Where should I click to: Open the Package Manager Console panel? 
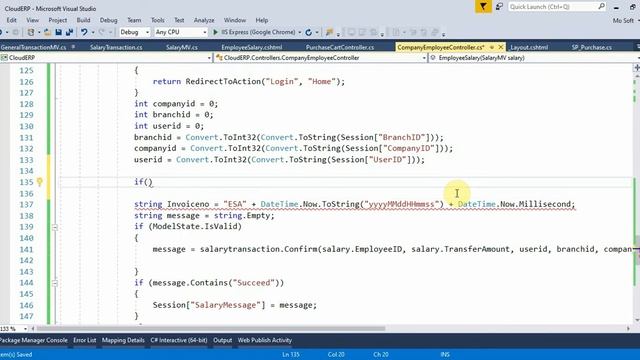pyautogui.click(x=34, y=340)
